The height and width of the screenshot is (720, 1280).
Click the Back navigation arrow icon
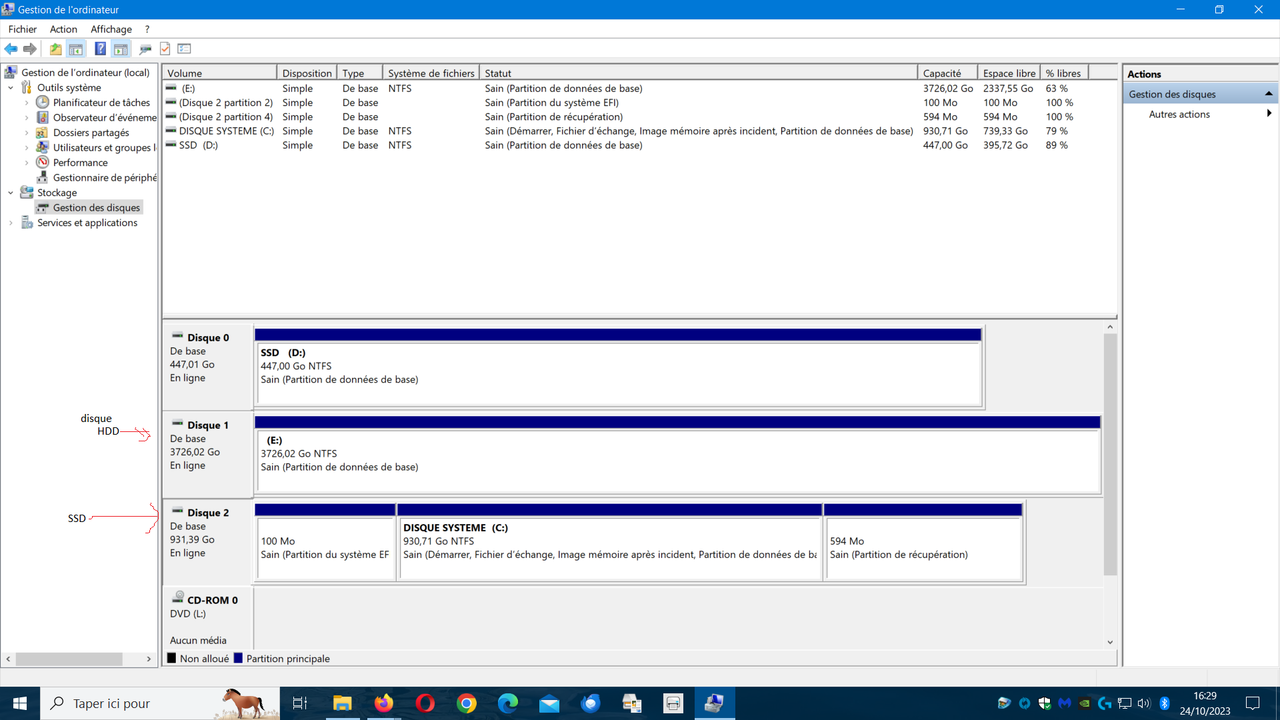tap(10, 48)
